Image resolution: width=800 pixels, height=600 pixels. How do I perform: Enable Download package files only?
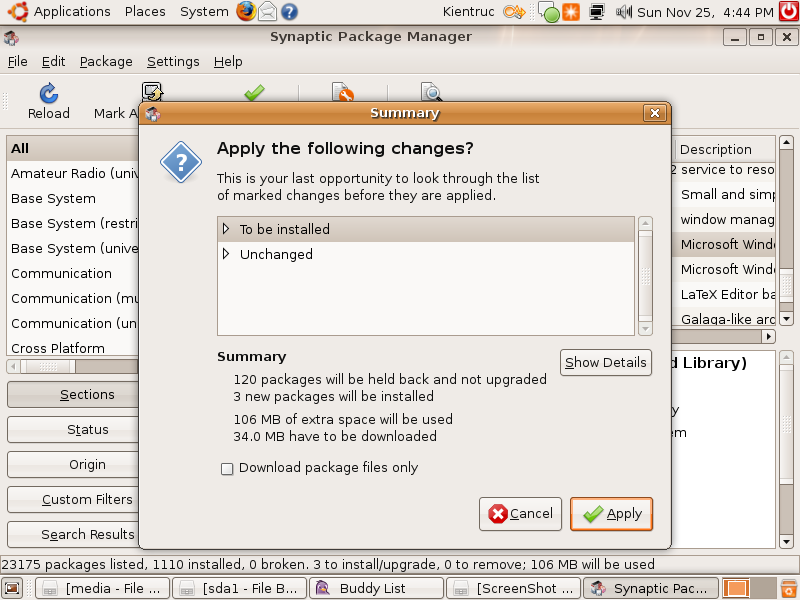(227, 468)
